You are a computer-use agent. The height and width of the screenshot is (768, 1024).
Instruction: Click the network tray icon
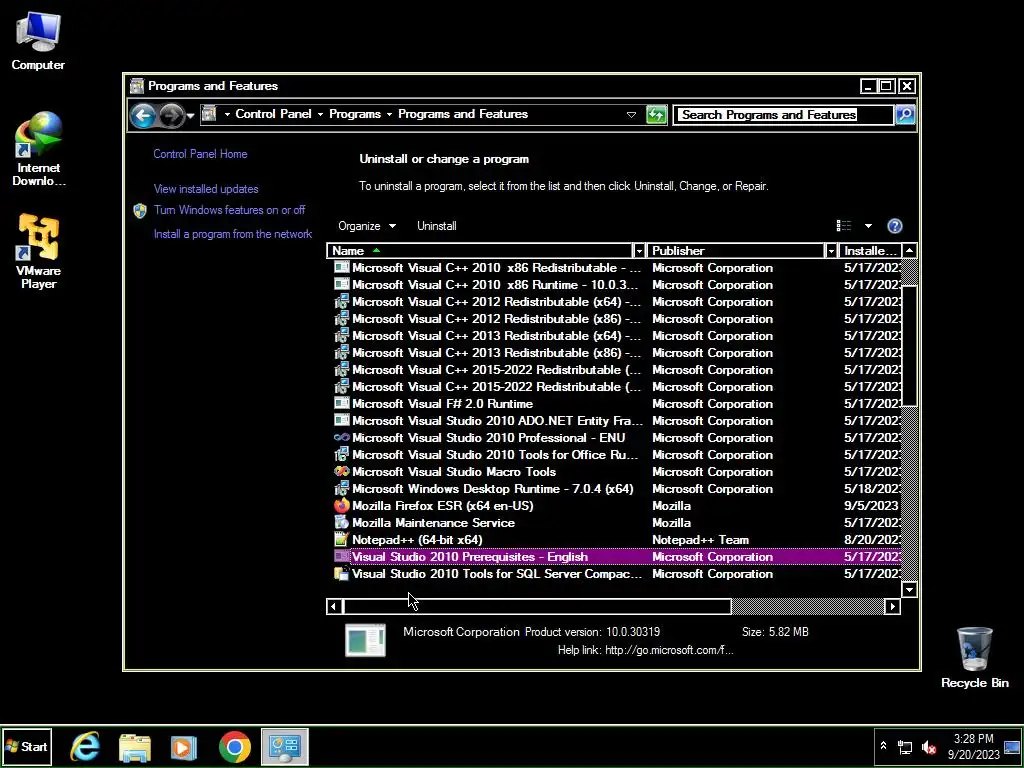click(x=904, y=747)
